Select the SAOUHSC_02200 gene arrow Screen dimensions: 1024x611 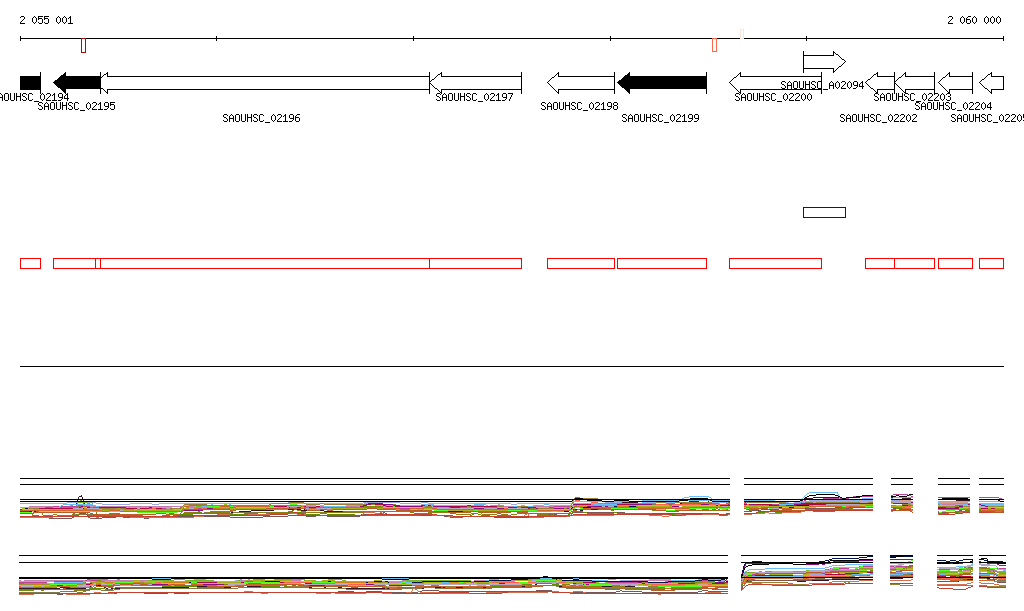(775, 83)
